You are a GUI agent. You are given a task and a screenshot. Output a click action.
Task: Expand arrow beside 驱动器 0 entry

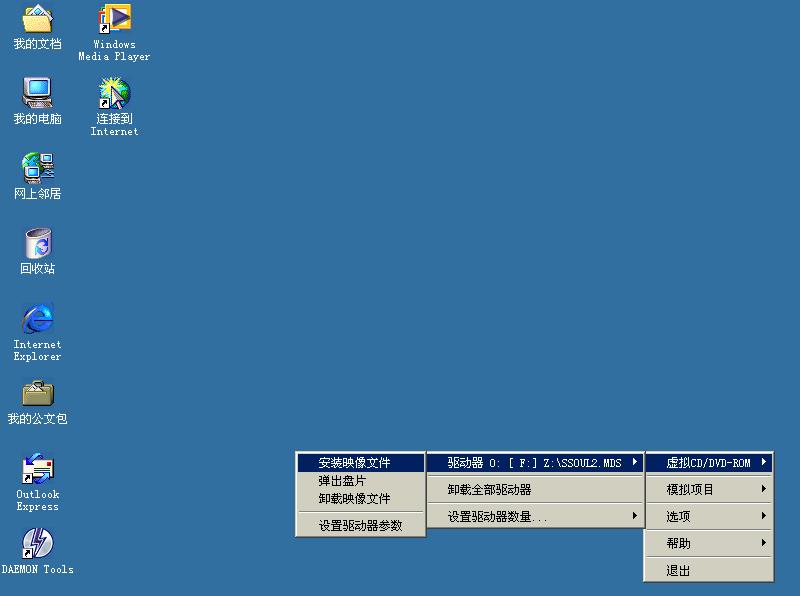[635, 462]
